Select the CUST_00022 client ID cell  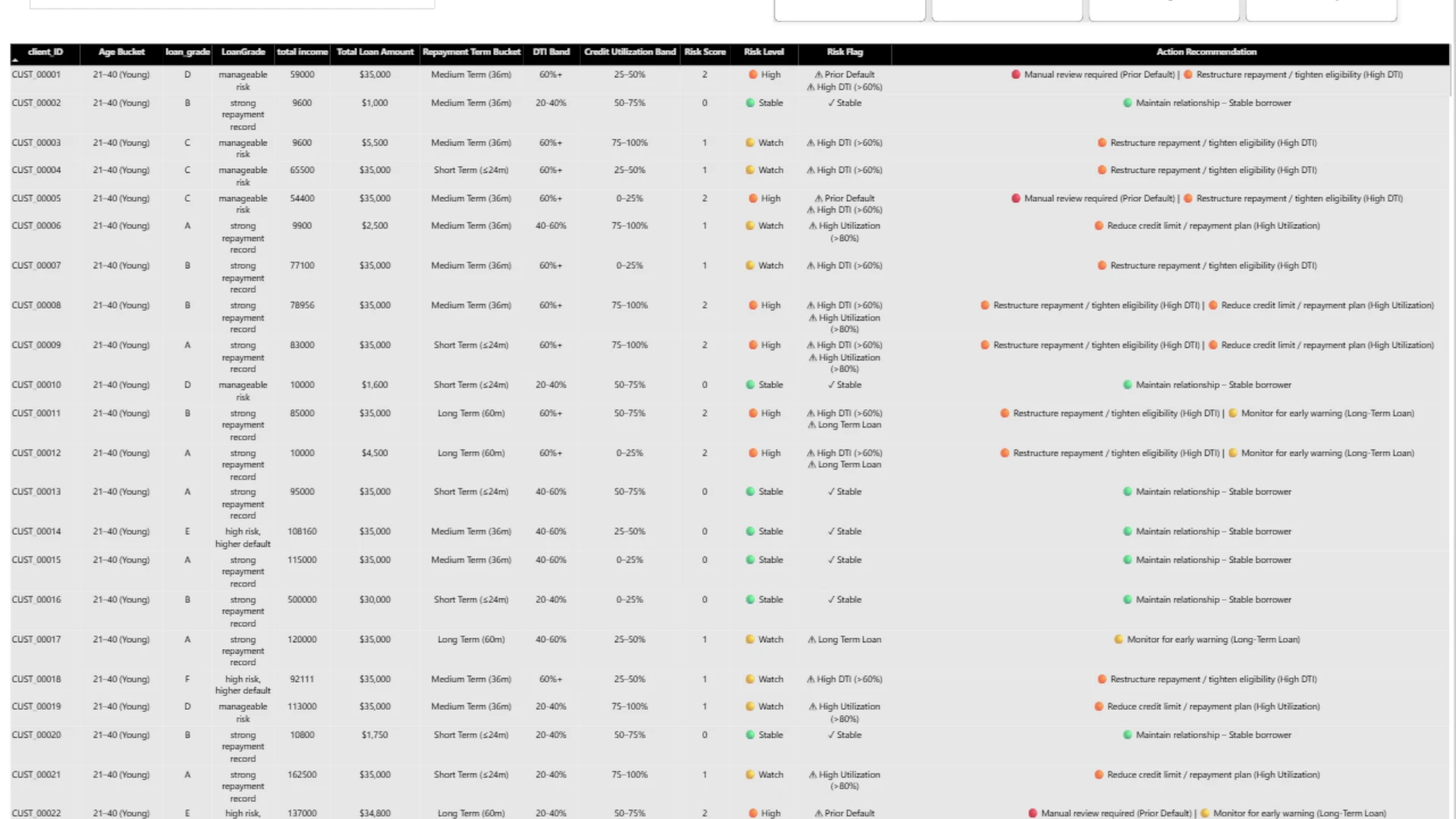[x=36, y=814]
